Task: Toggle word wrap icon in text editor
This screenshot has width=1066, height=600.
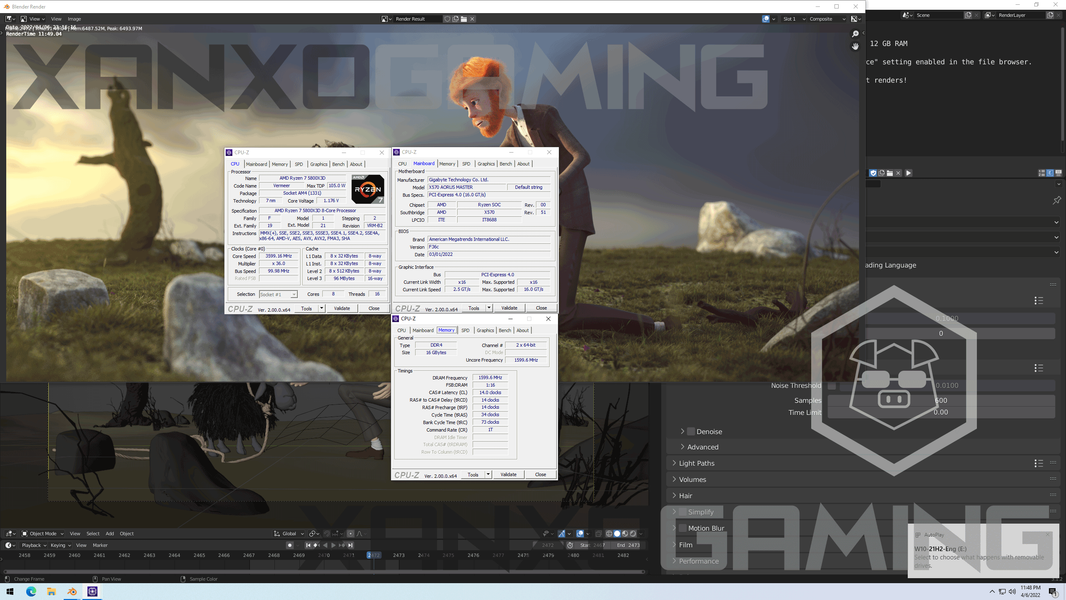Action: pos(1050,173)
